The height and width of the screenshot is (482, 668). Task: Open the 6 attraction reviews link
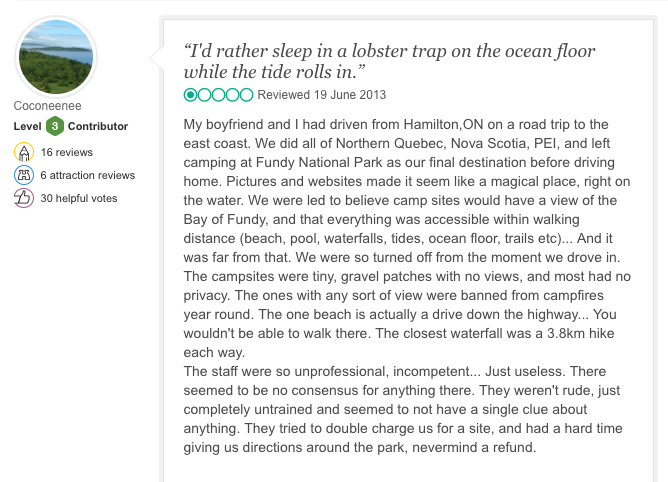coord(88,176)
